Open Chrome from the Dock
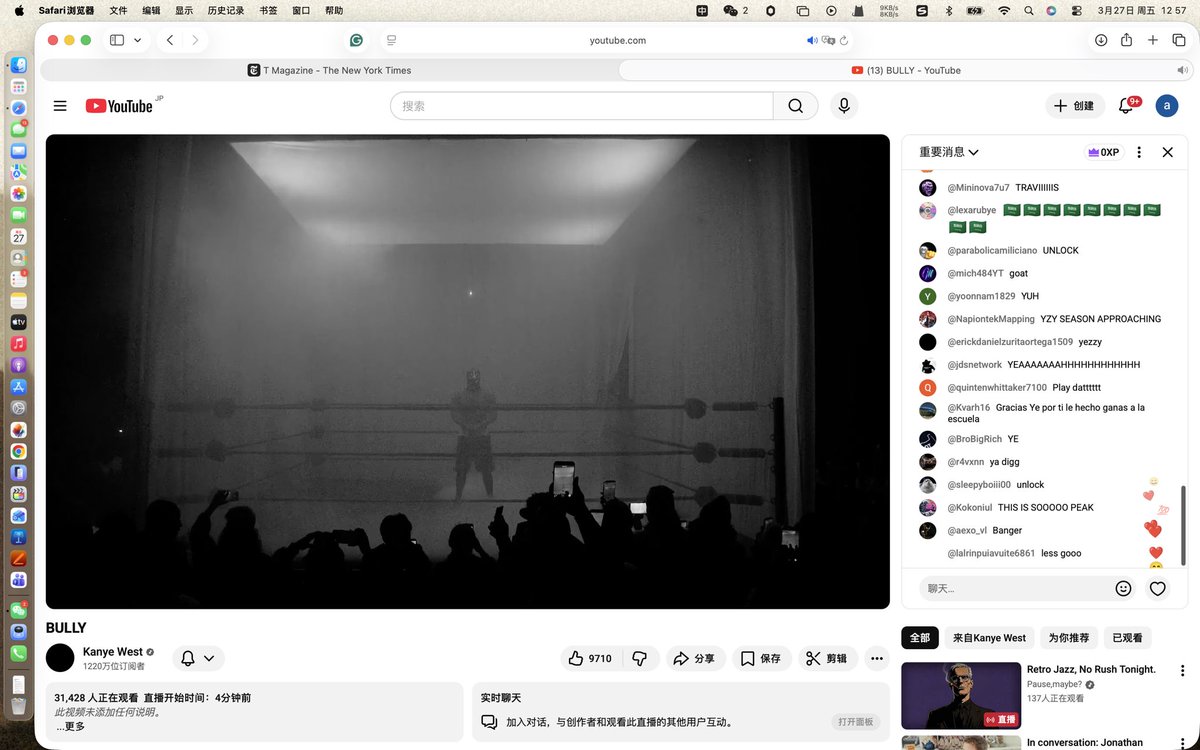Image resolution: width=1200 pixels, height=750 pixels. click(x=18, y=451)
